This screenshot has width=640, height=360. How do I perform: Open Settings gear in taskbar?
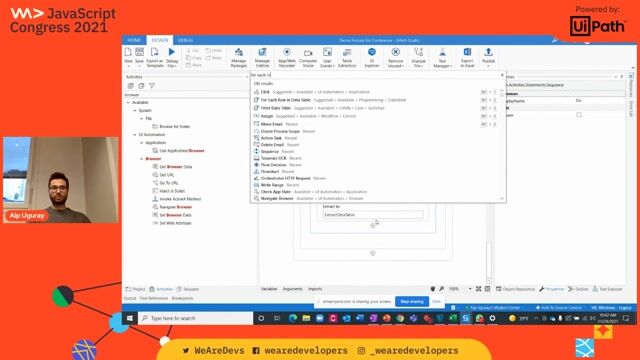click(x=493, y=318)
